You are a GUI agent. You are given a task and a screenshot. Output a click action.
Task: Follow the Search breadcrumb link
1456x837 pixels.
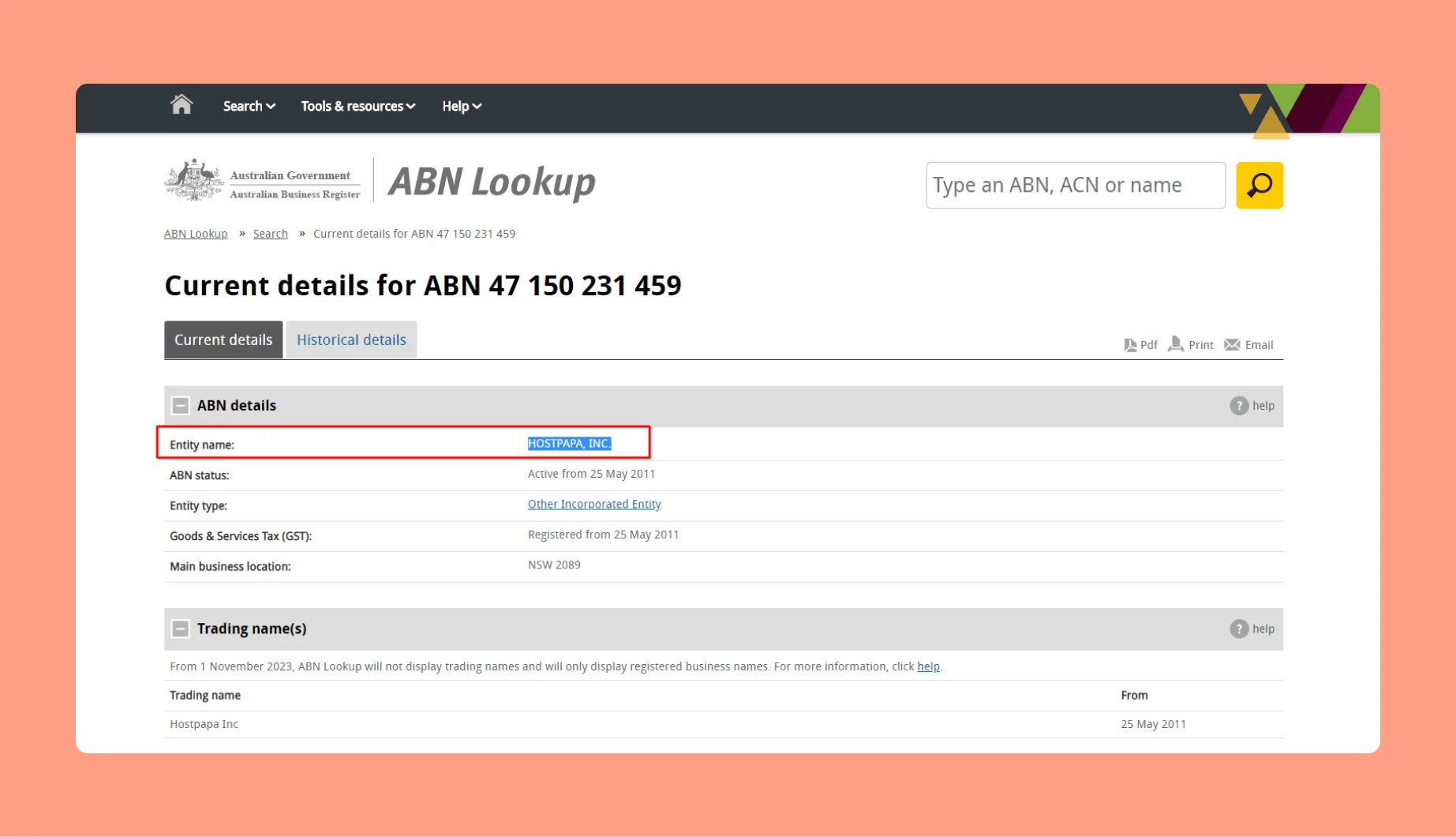tap(271, 234)
